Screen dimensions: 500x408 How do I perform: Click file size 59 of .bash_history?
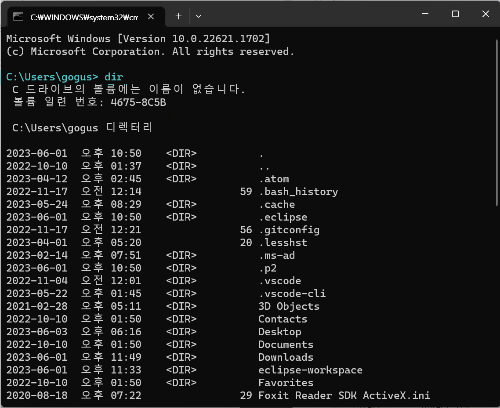(x=246, y=192)
